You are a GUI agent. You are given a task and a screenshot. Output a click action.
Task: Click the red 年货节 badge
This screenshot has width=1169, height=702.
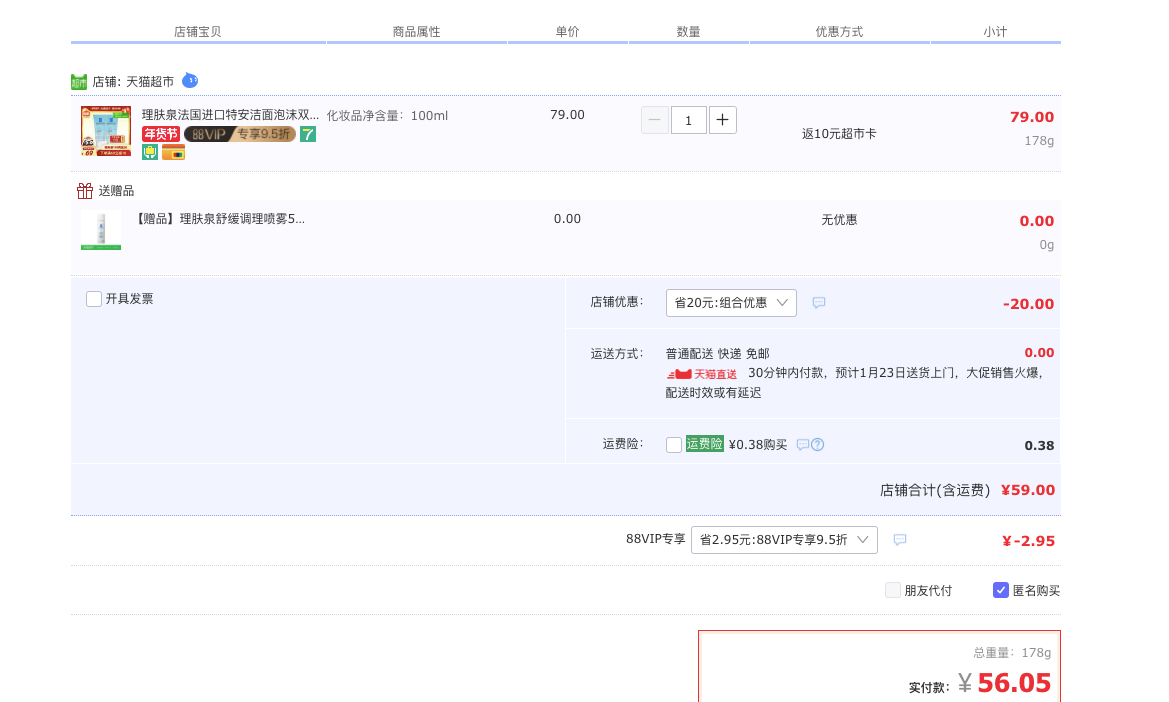point(161,134)
